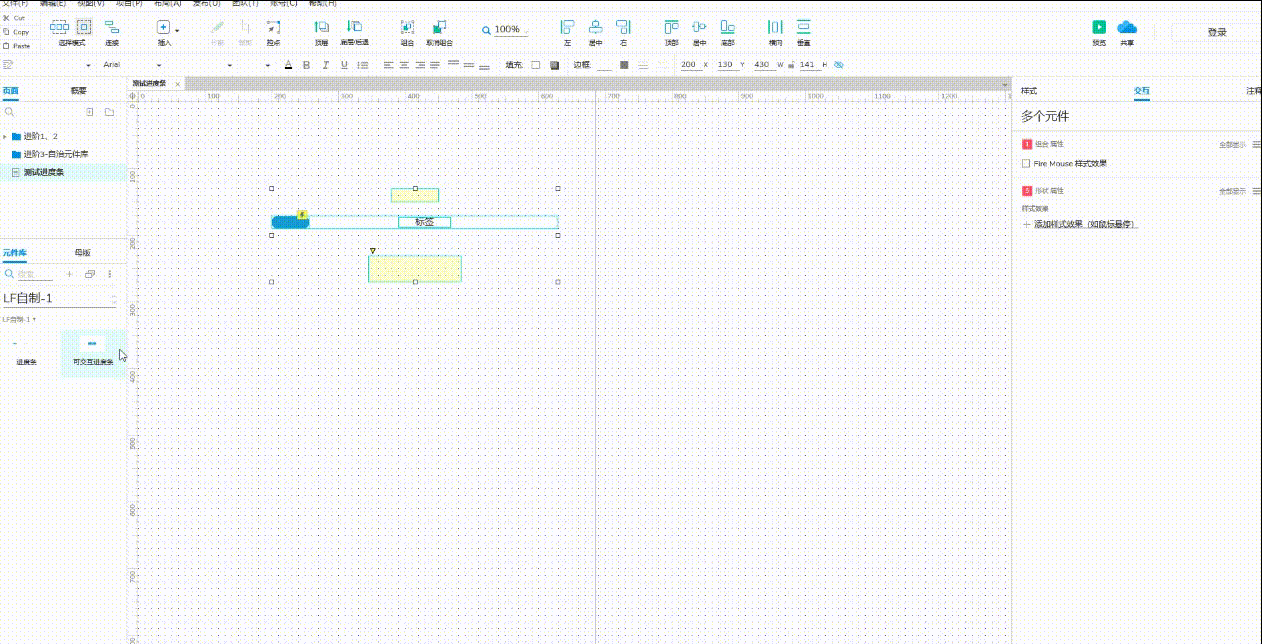Click the align top (顶部) icon
1262x644 pixels.
(671, 28)
